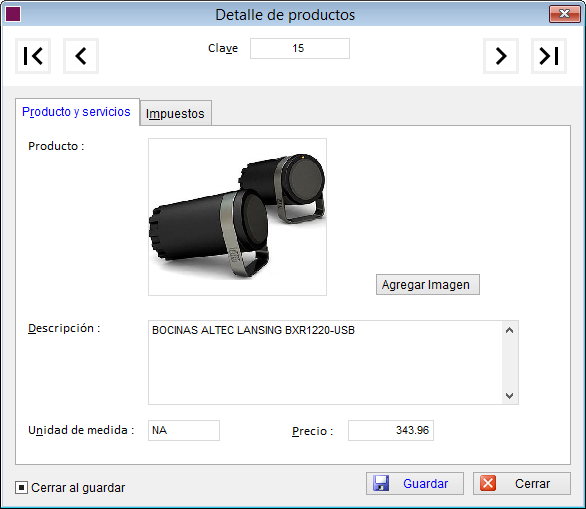Click the floppy disk save icon
This screenshot has height=509, width=586.
tap(381, 483)
